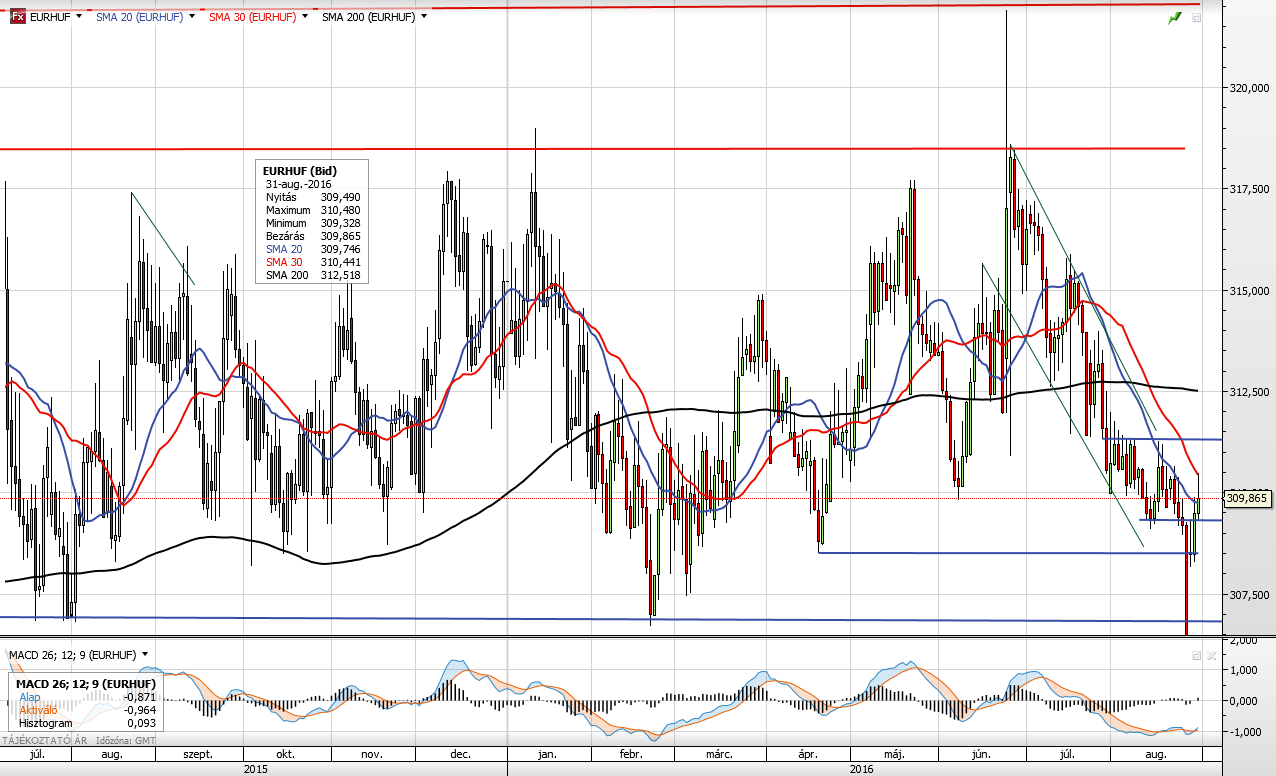This screenshot has width=1276, height=776.
Task: Click the Maximum 310,480 row
Action: coord(313,210)
